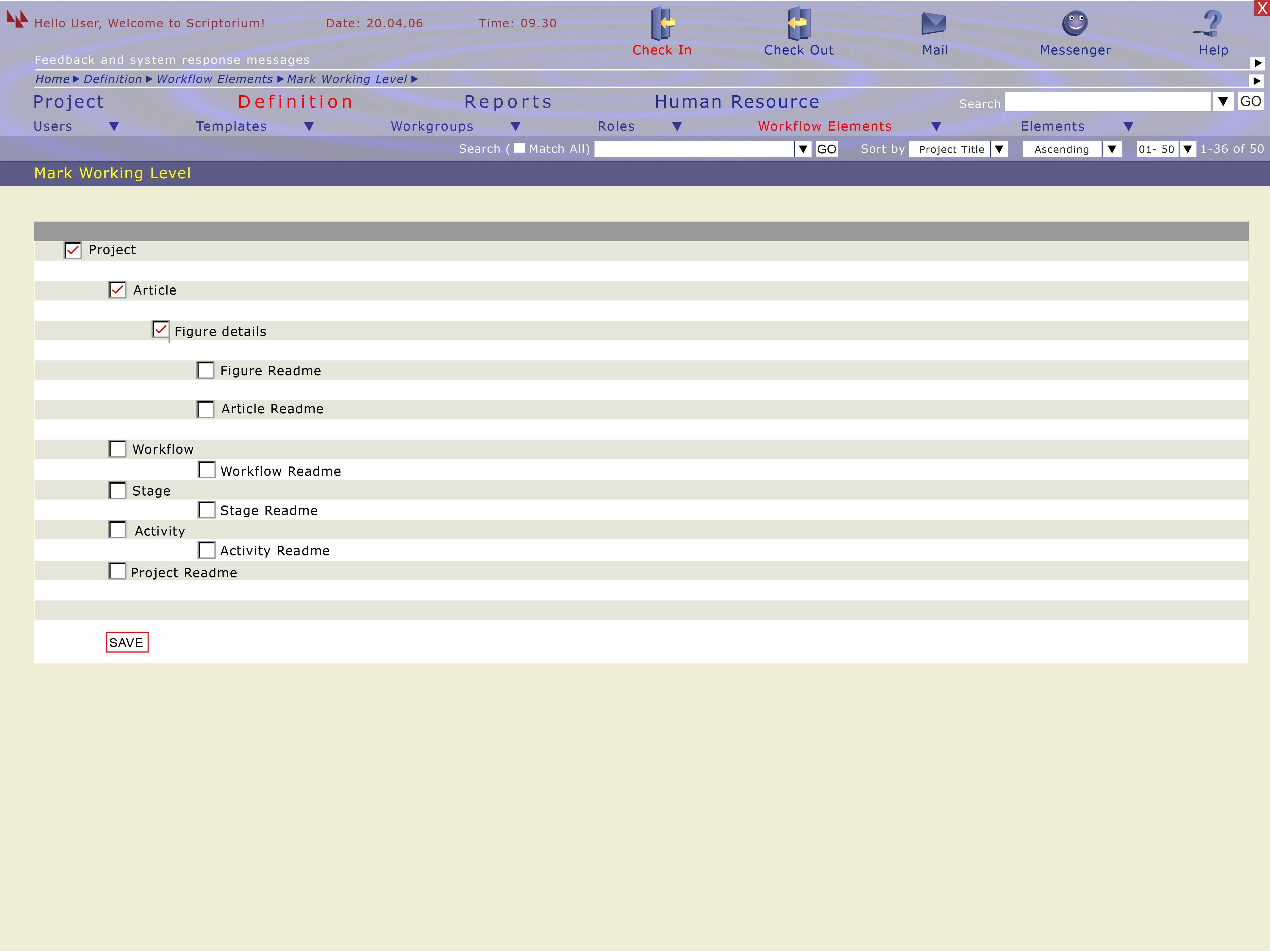Expand the Templates submenu arrow

[x=309, y=126]
